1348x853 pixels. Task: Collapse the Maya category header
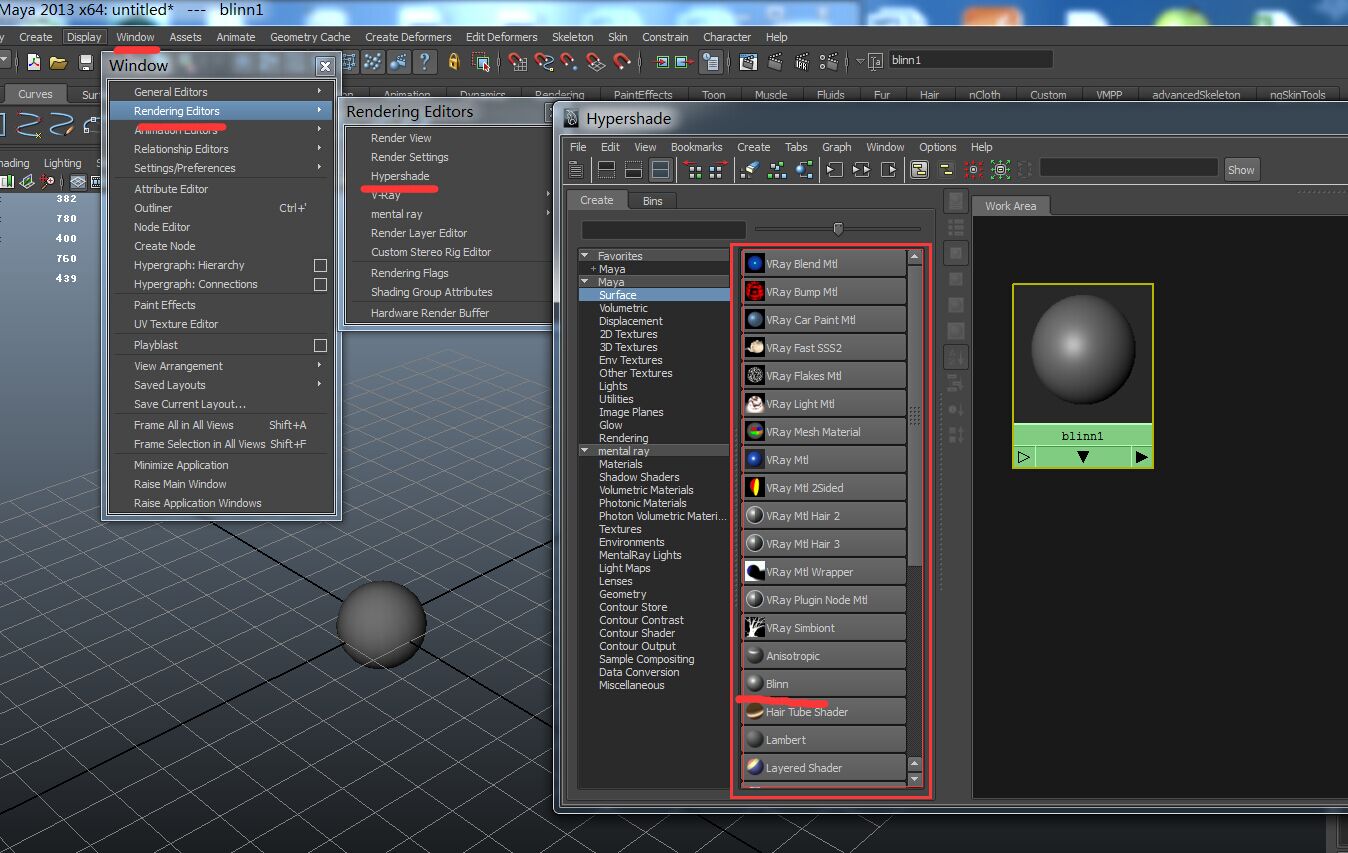click(584, 282)
